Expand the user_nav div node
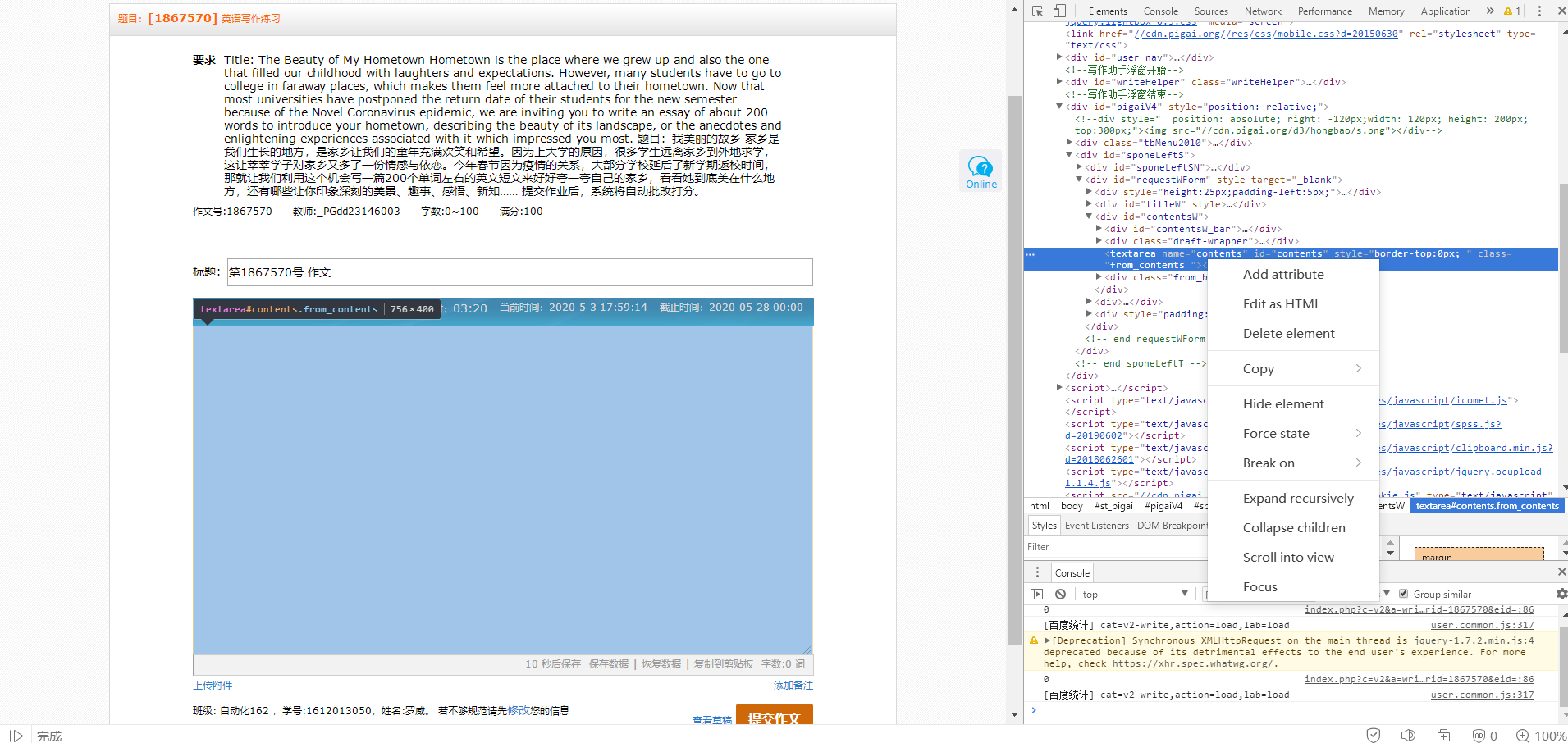 click(1059, 57)
